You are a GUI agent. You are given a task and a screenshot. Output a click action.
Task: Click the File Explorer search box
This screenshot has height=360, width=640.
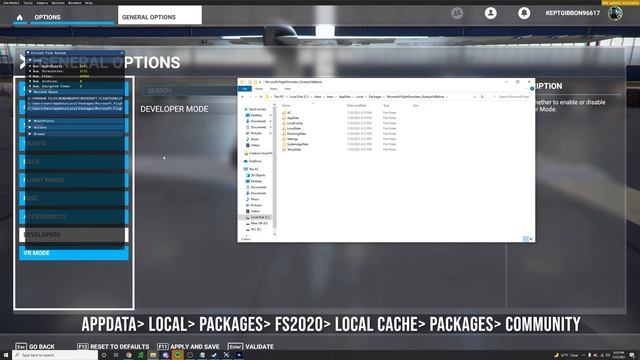511,97
